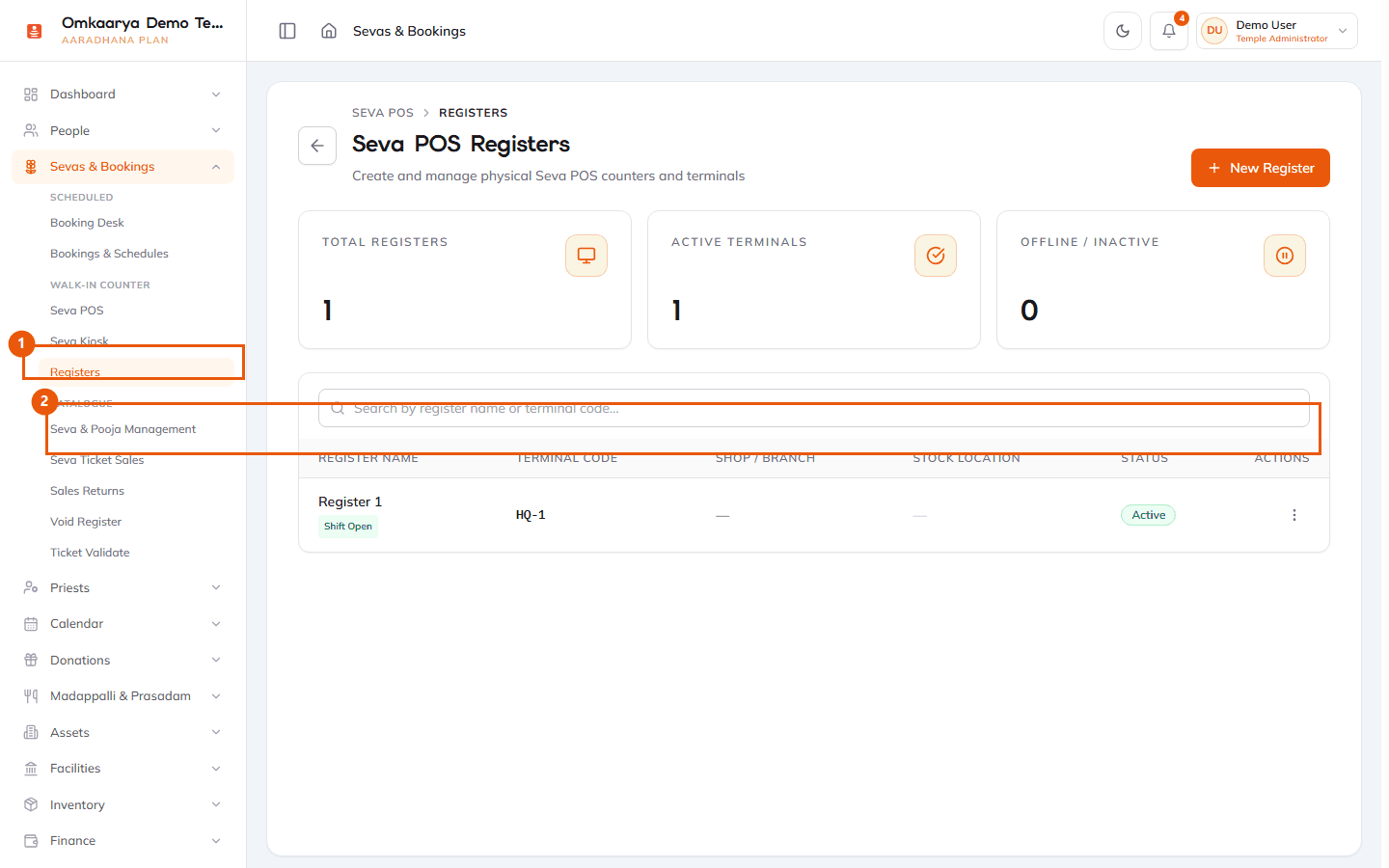Click the Calendar sidebar icon
Screen dimensions: 1389x868
pyautogui.click(x=31, y=624)
